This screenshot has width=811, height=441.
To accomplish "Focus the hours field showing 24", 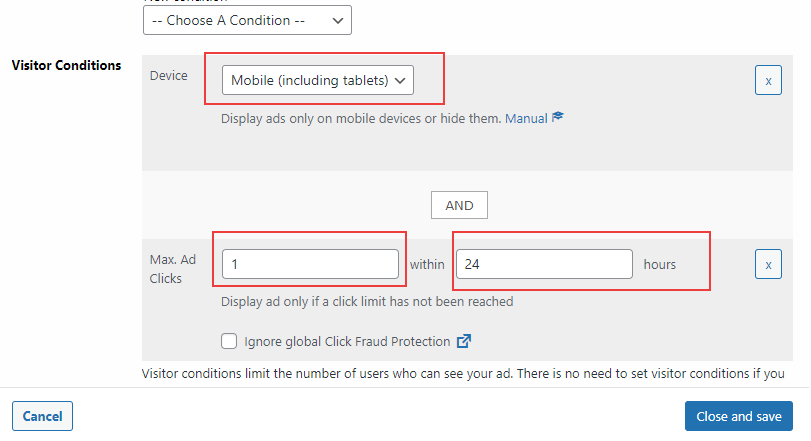I will coord(544,264).
